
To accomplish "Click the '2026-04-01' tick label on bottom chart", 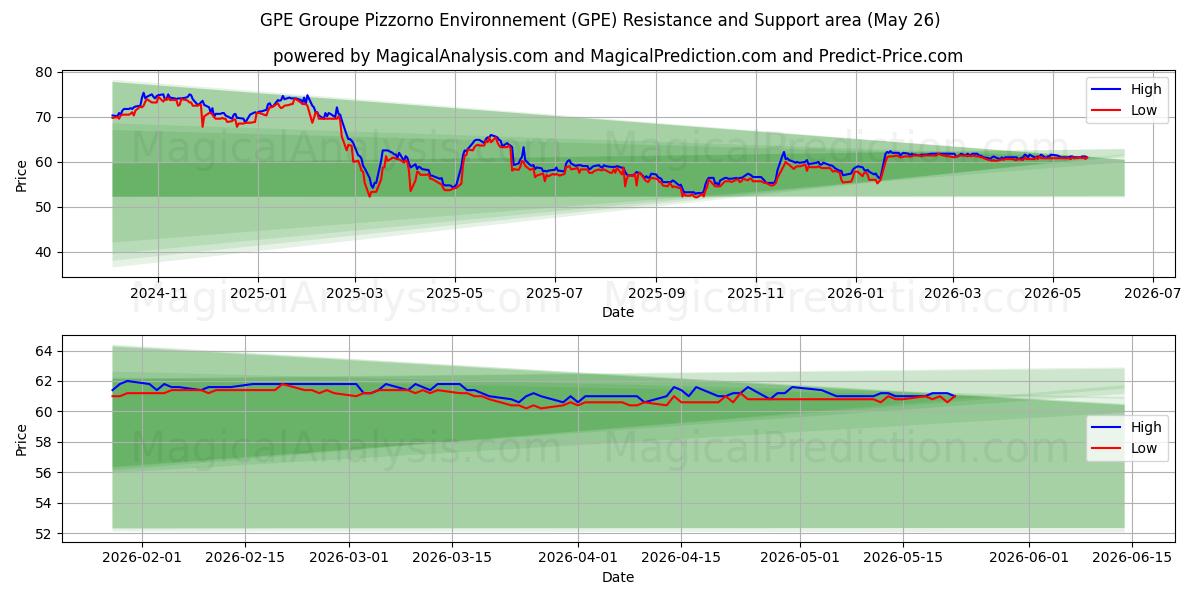I will (x=578, y=558).
